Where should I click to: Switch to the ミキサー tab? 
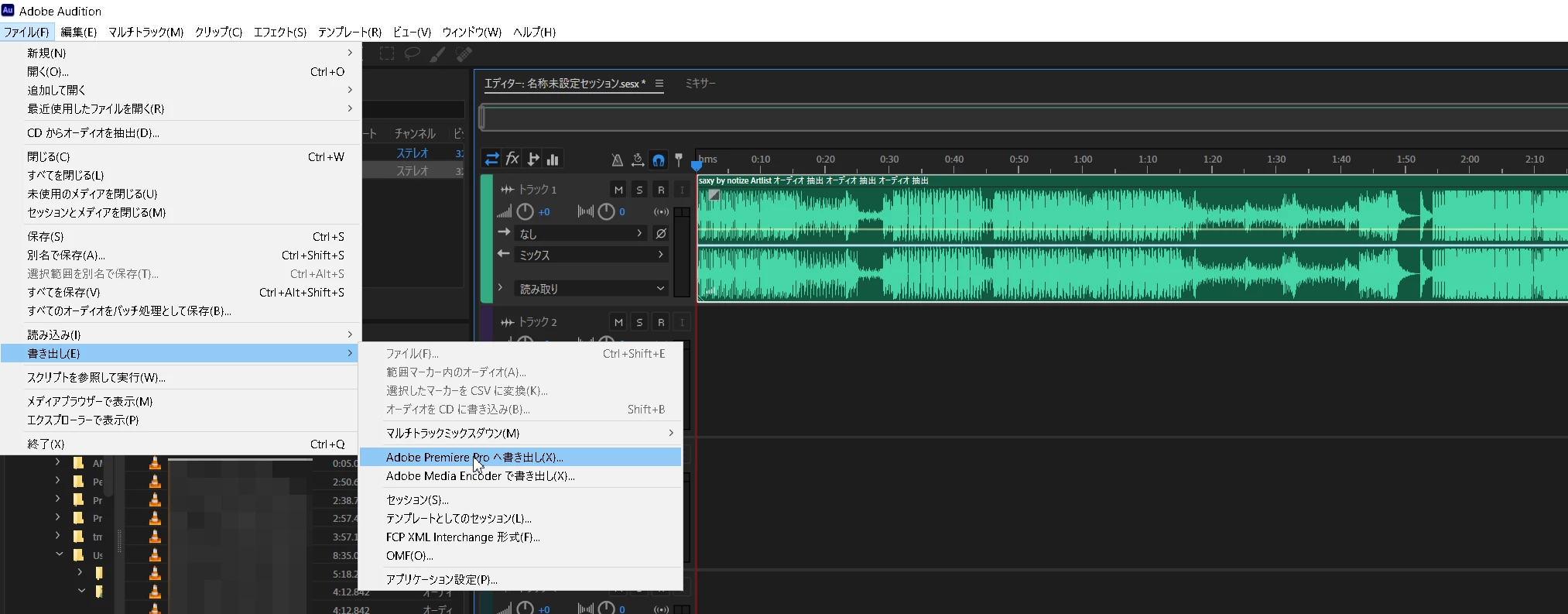coord(700,83)
